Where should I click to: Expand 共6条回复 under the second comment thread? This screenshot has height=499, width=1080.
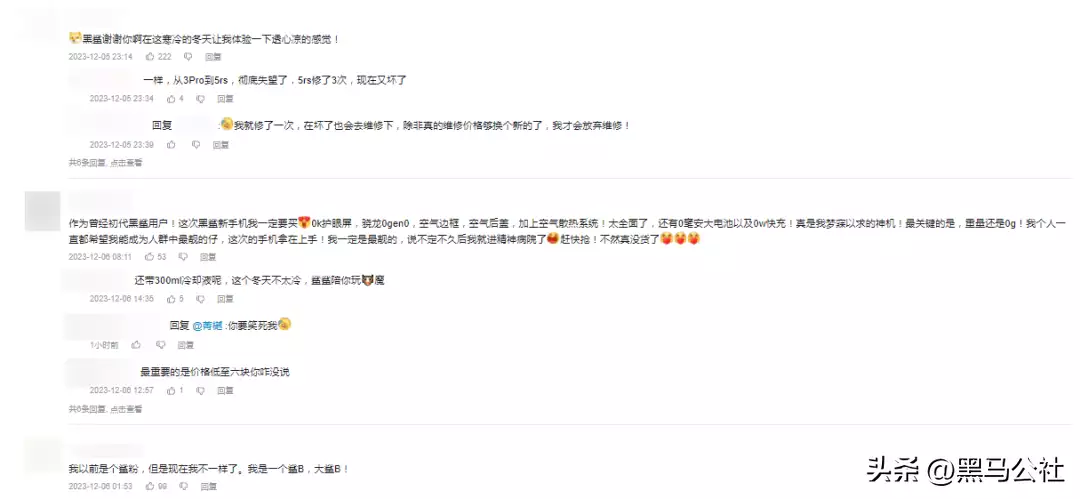(105, 409)
